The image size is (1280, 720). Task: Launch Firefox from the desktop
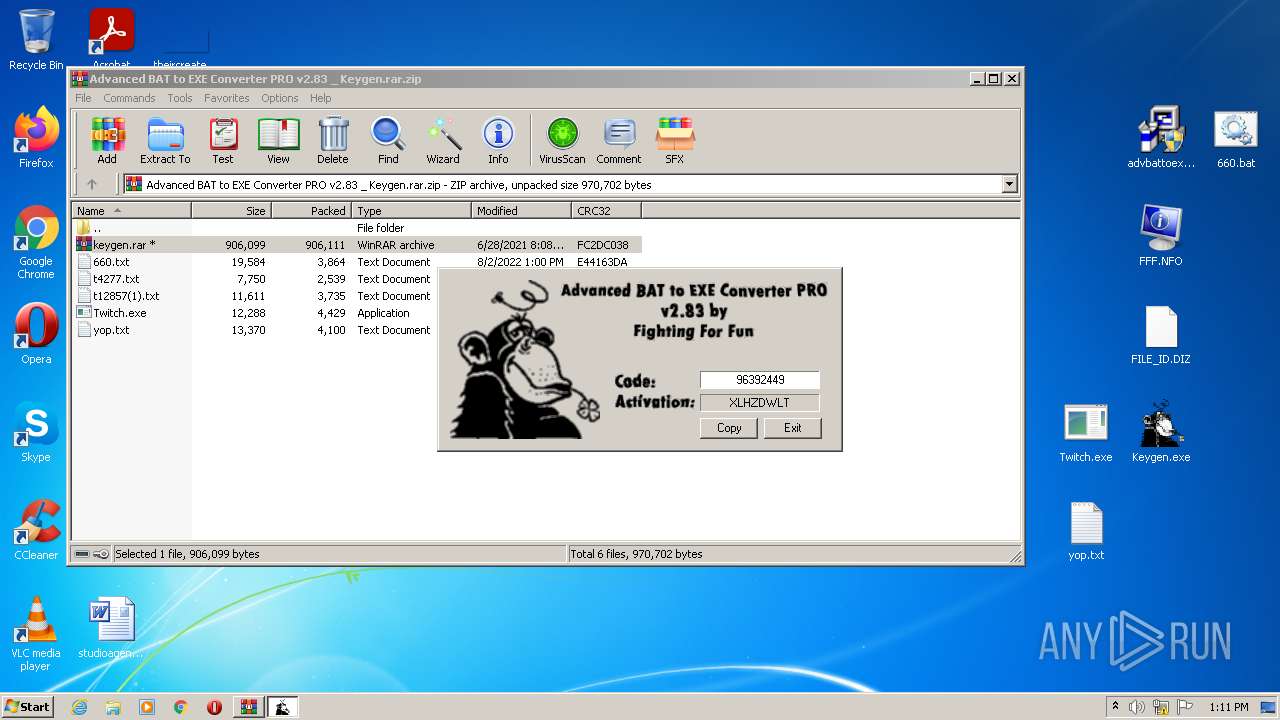(x=36, y=138)
